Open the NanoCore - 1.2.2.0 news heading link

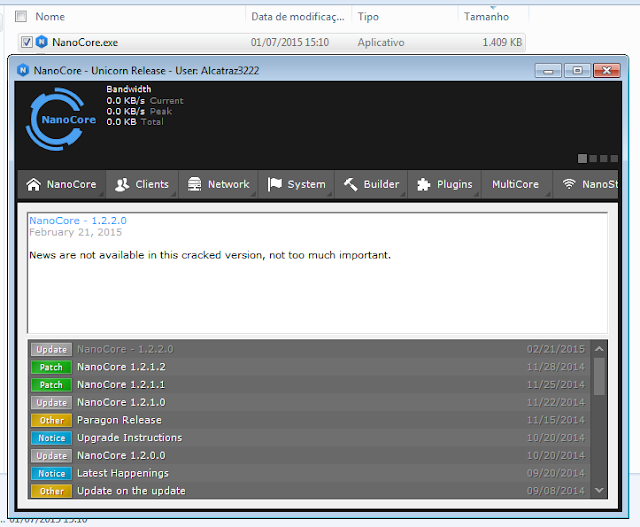[78, 220]
